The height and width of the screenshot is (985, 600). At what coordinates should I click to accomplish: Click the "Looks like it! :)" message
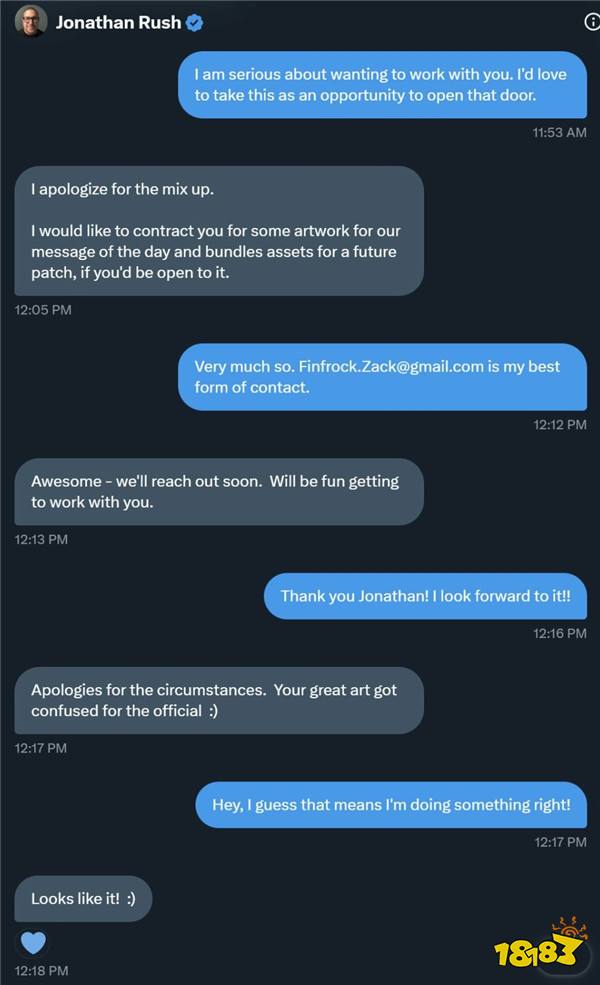(83, 898)
